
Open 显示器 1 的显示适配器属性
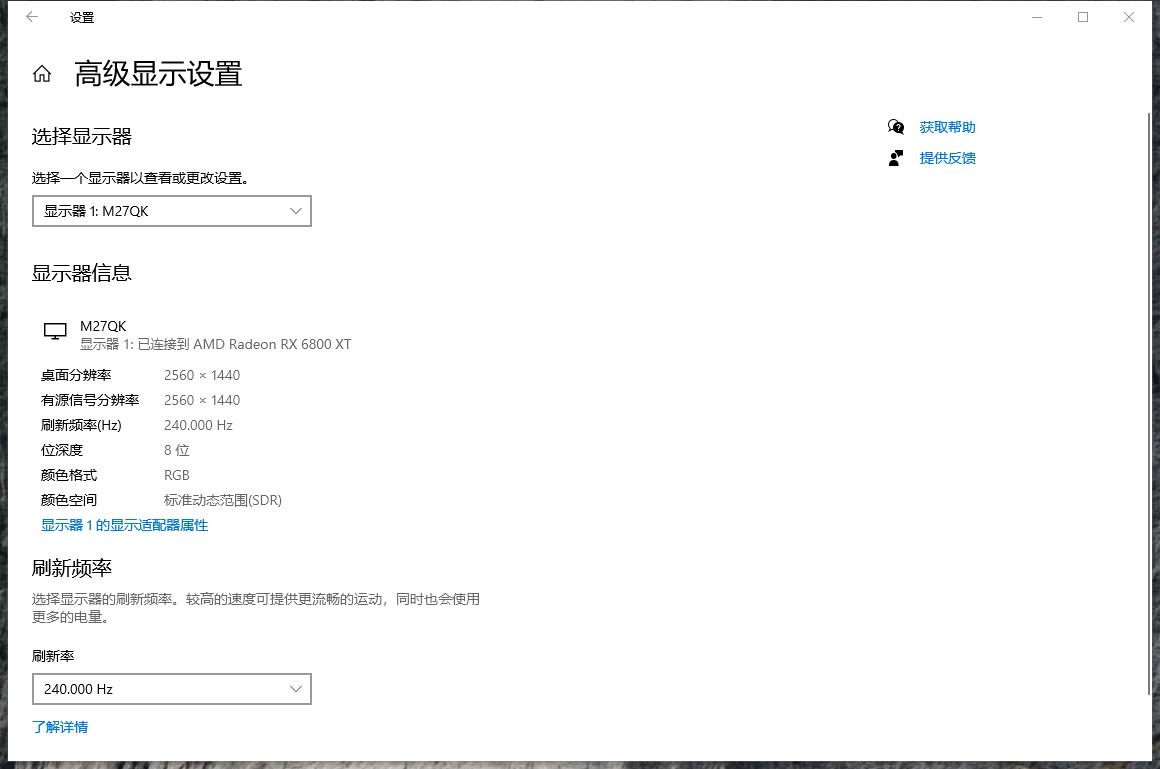[x=124, y=525]
